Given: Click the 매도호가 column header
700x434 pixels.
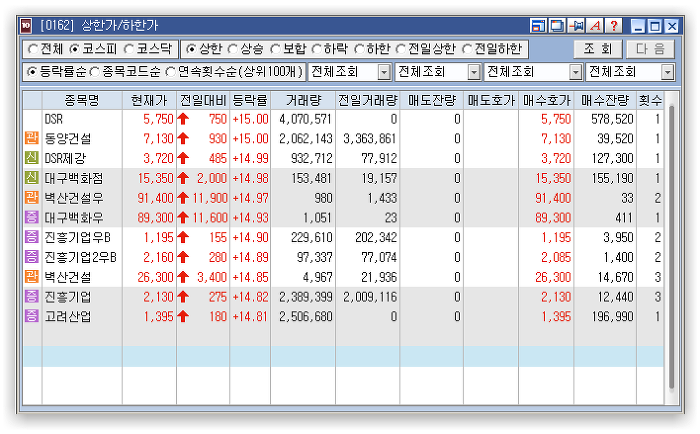Looking at the screenshot, I should [491, 100].
